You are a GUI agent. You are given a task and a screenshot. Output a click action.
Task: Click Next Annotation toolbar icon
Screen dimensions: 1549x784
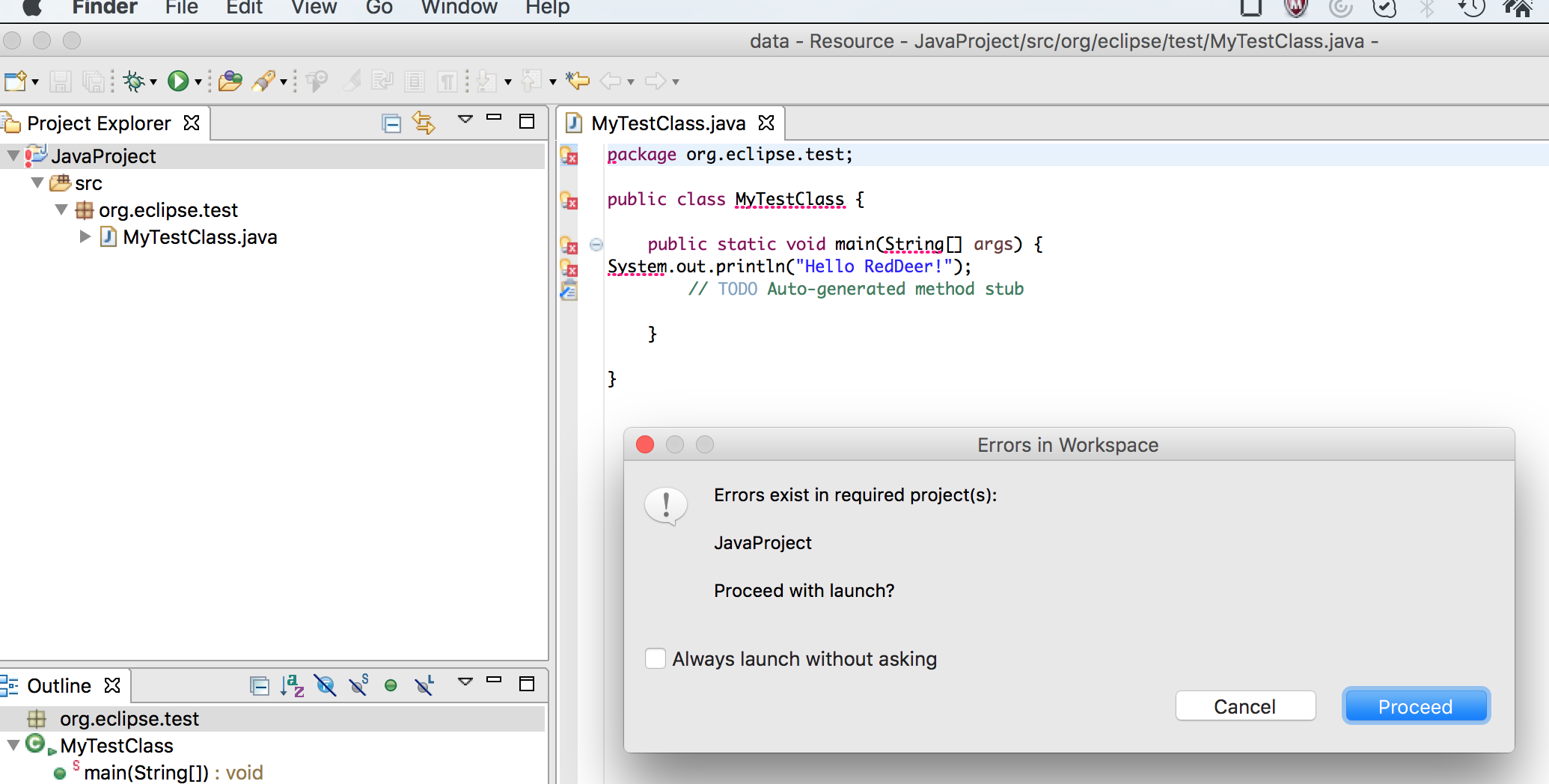pos(487,81)
